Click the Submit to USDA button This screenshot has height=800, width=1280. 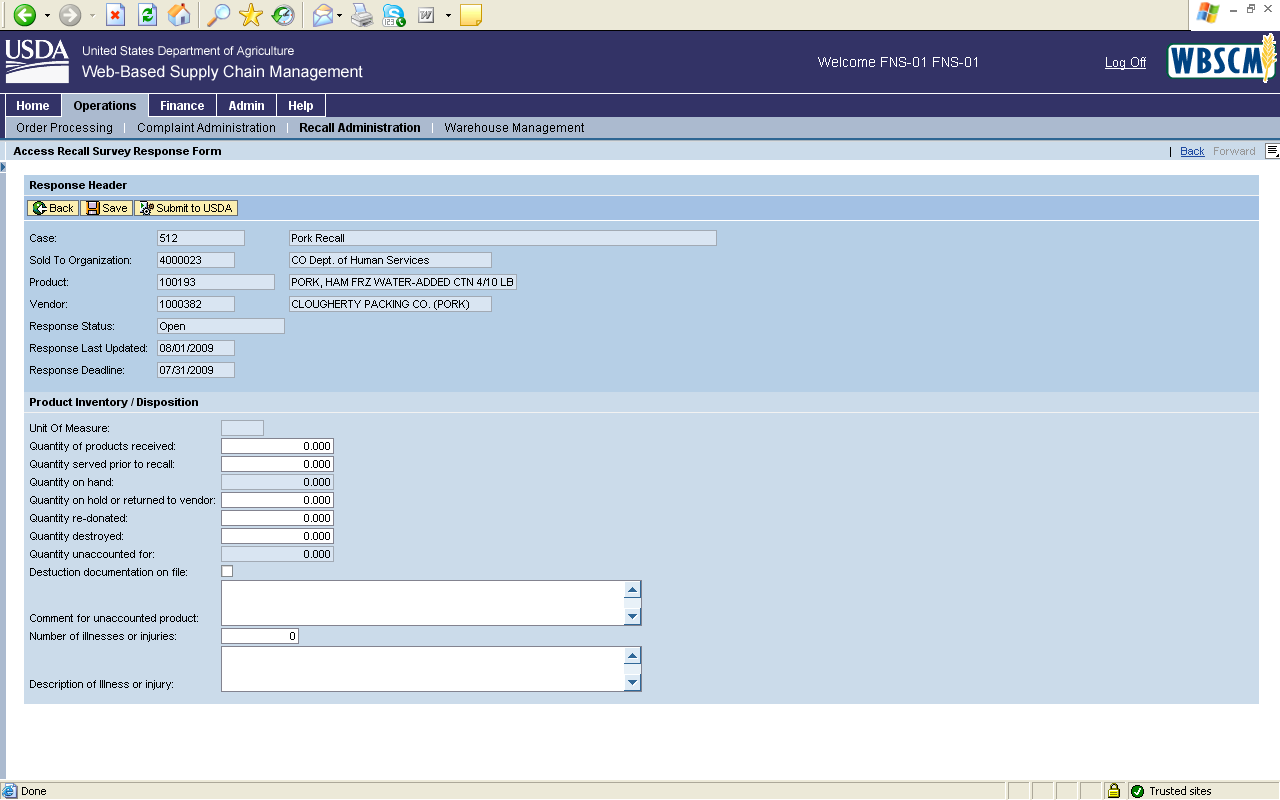coord(186,208)
